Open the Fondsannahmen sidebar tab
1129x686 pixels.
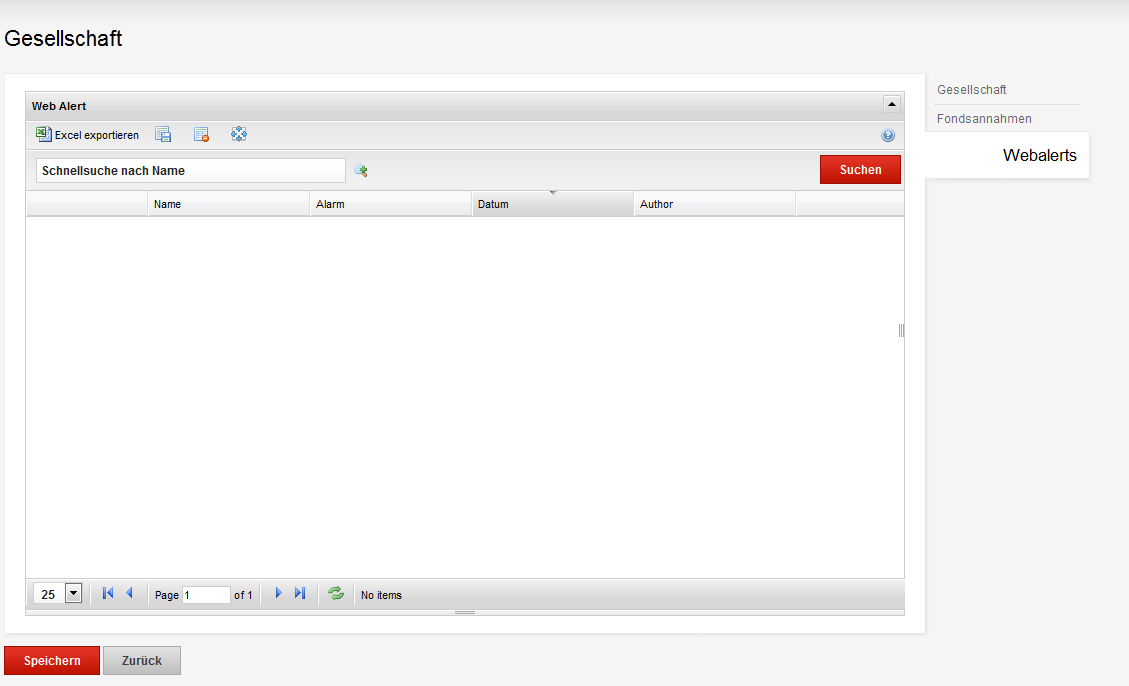pyautogui.click(x=984, y=119)
